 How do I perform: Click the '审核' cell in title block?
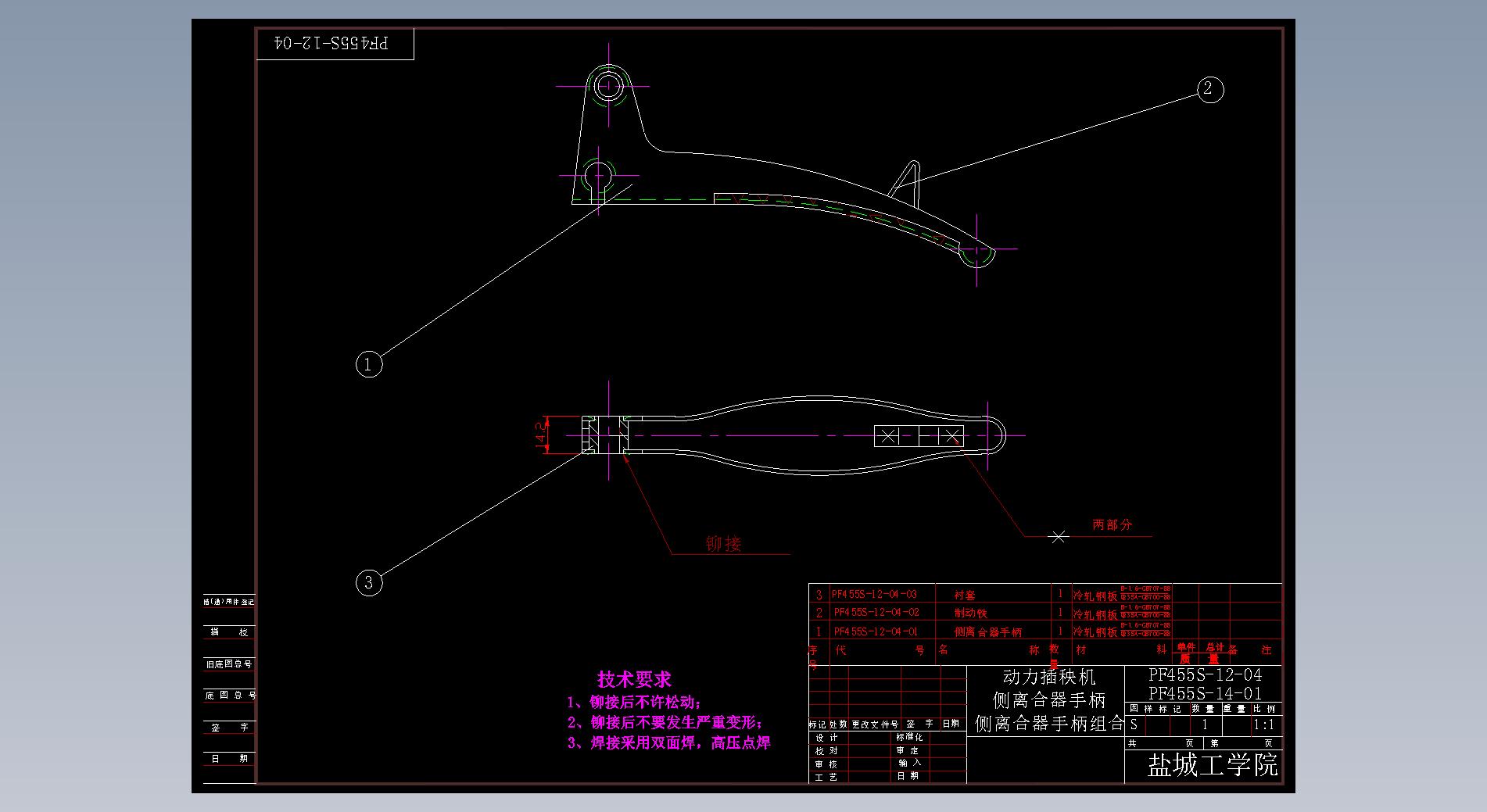[x=826, y=764]
